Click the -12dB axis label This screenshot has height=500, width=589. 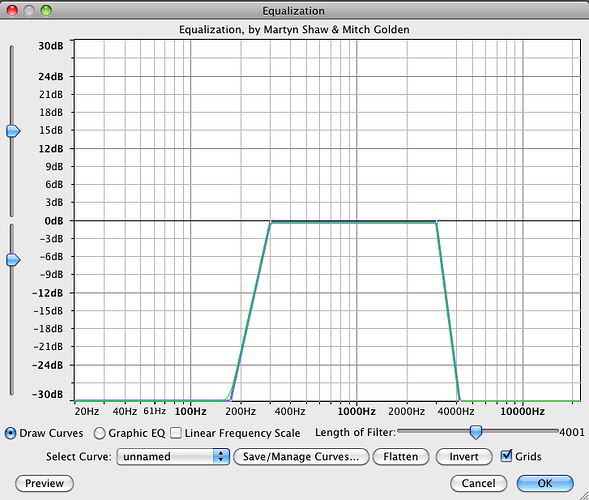[x=48, y=293]
